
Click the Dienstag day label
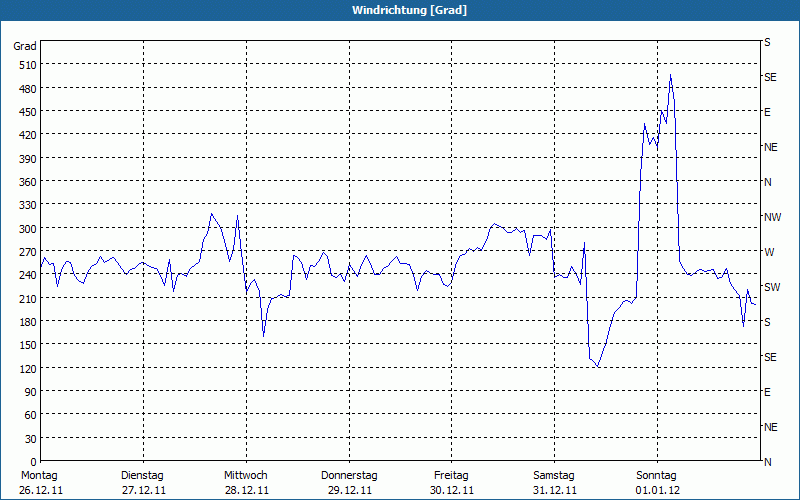click(142, 476)
